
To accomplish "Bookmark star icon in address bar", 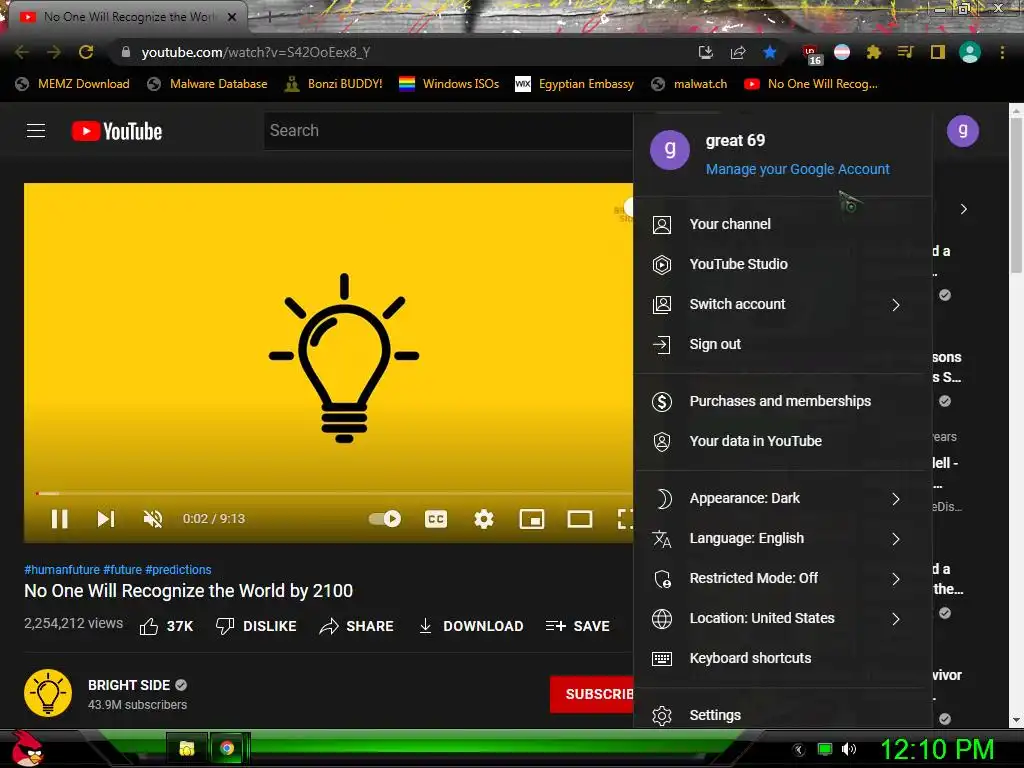I will [x=770, y=52].
